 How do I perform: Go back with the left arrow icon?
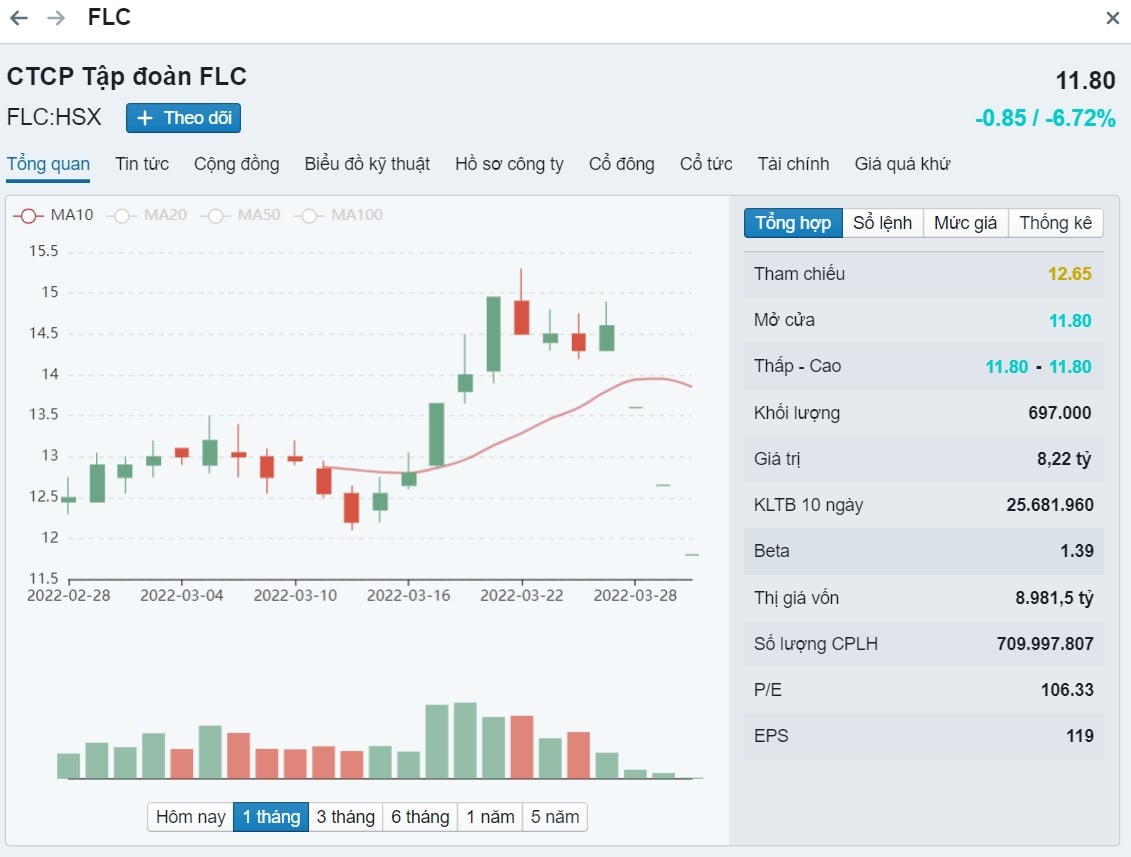click(x=19, y=17)
